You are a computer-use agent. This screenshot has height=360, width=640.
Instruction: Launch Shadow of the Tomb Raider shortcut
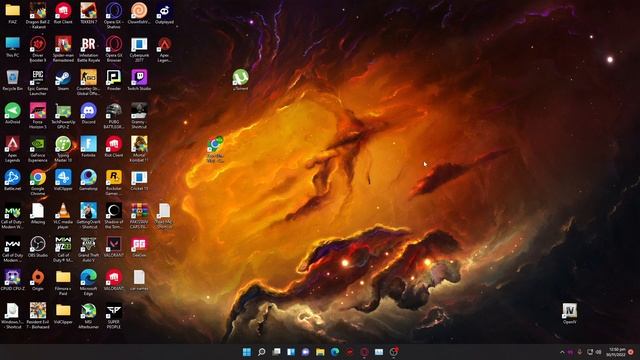[114, 216]
